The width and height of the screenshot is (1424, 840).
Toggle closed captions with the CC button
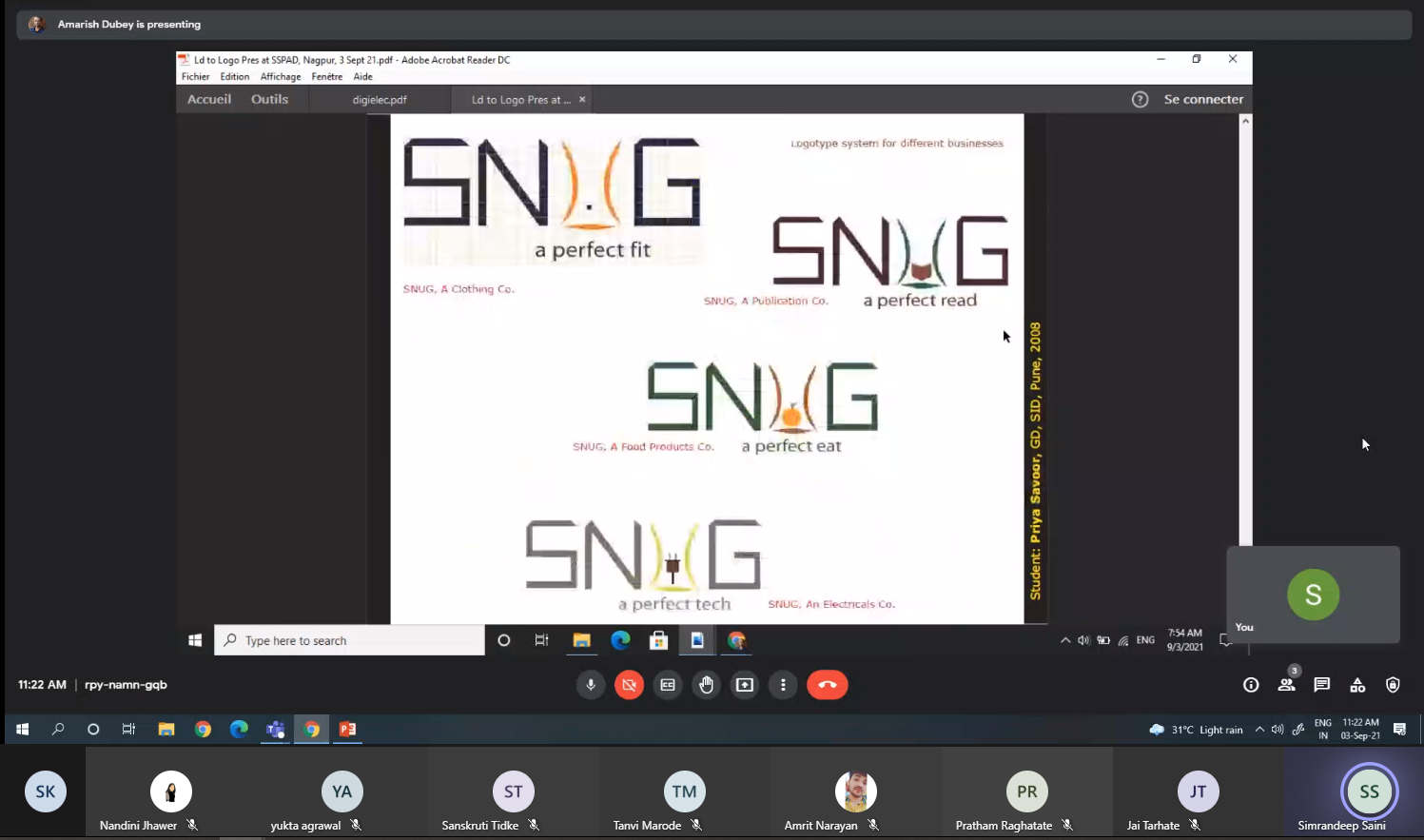[668, 685]
